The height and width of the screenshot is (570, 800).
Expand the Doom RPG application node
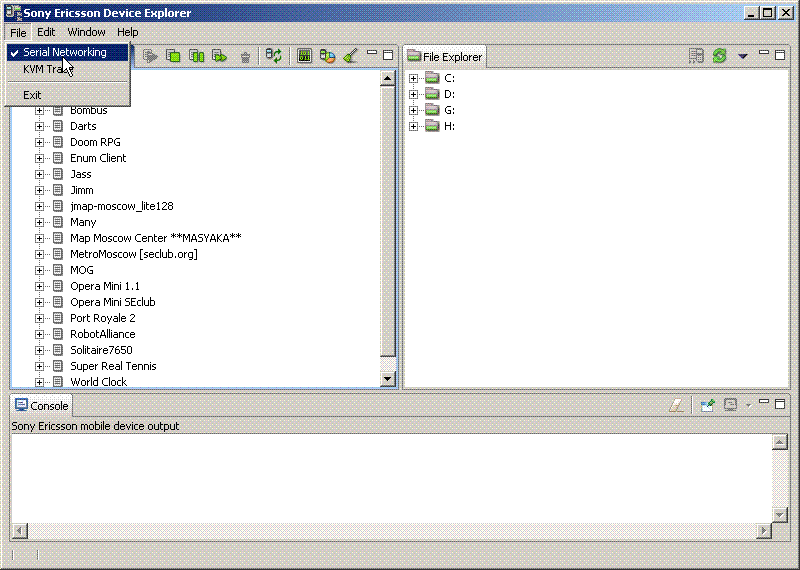tap(39, 142)
